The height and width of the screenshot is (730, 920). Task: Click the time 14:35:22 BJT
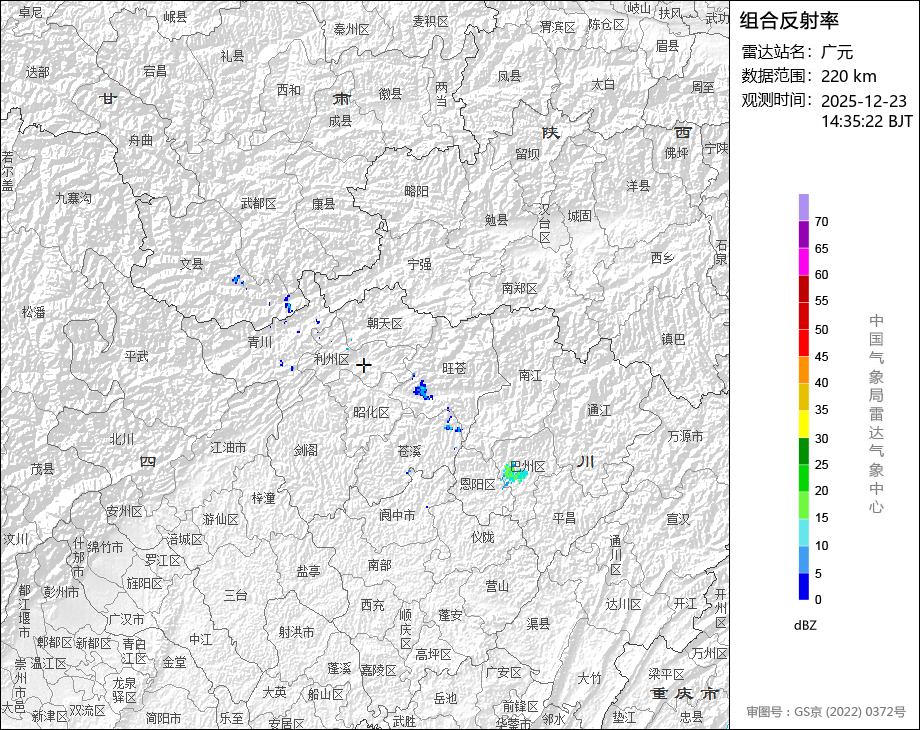tap(867, 121)
